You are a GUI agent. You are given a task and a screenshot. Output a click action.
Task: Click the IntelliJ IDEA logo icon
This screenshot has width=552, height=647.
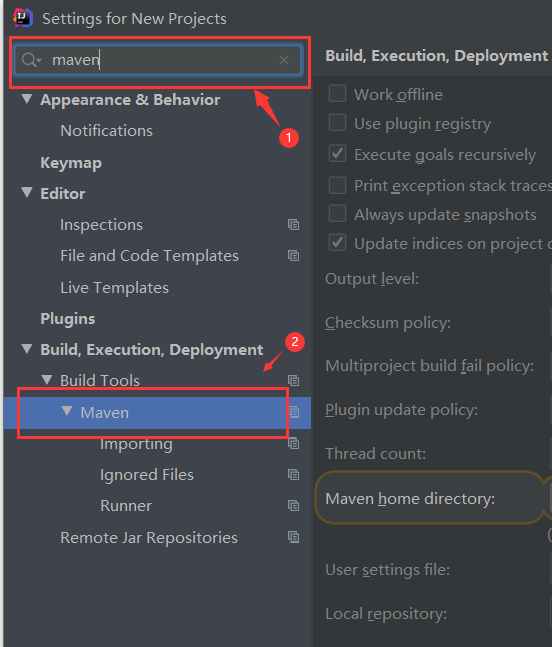click(x=23, y=17)
